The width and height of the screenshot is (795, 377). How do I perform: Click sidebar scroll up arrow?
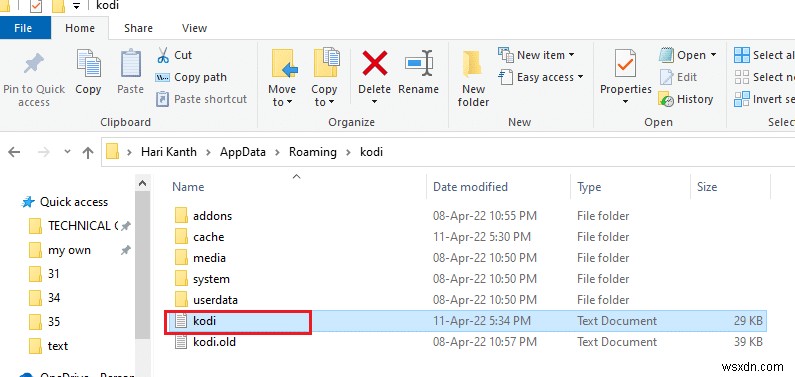click(142, 183)
